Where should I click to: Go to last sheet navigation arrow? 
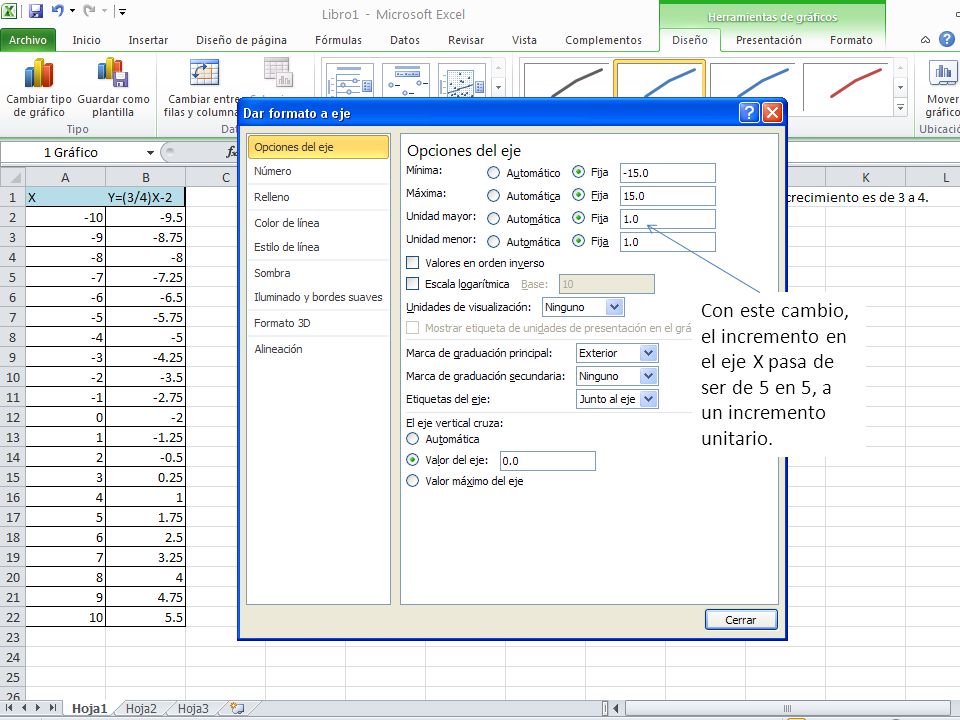tap(53, 708)
